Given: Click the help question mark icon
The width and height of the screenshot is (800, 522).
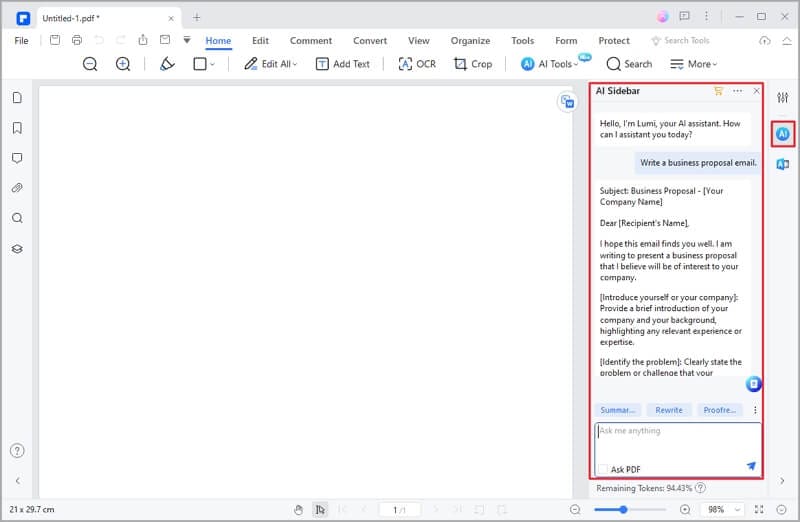Looking at the screenshot, I should click(x=17, y=451).
